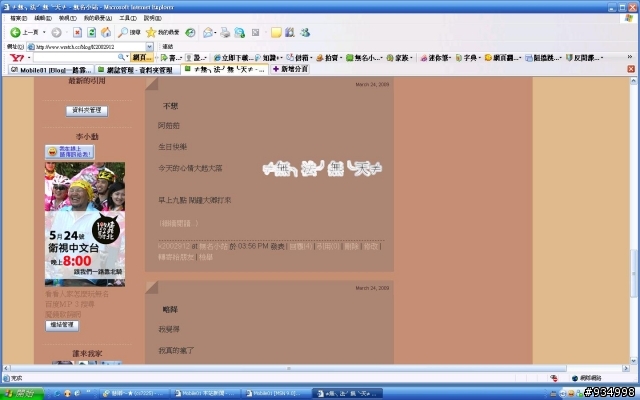The width and height of the screenshot is (640, 400).
Task: Click the 刪除 delete post link
Action: coord(351,247)
